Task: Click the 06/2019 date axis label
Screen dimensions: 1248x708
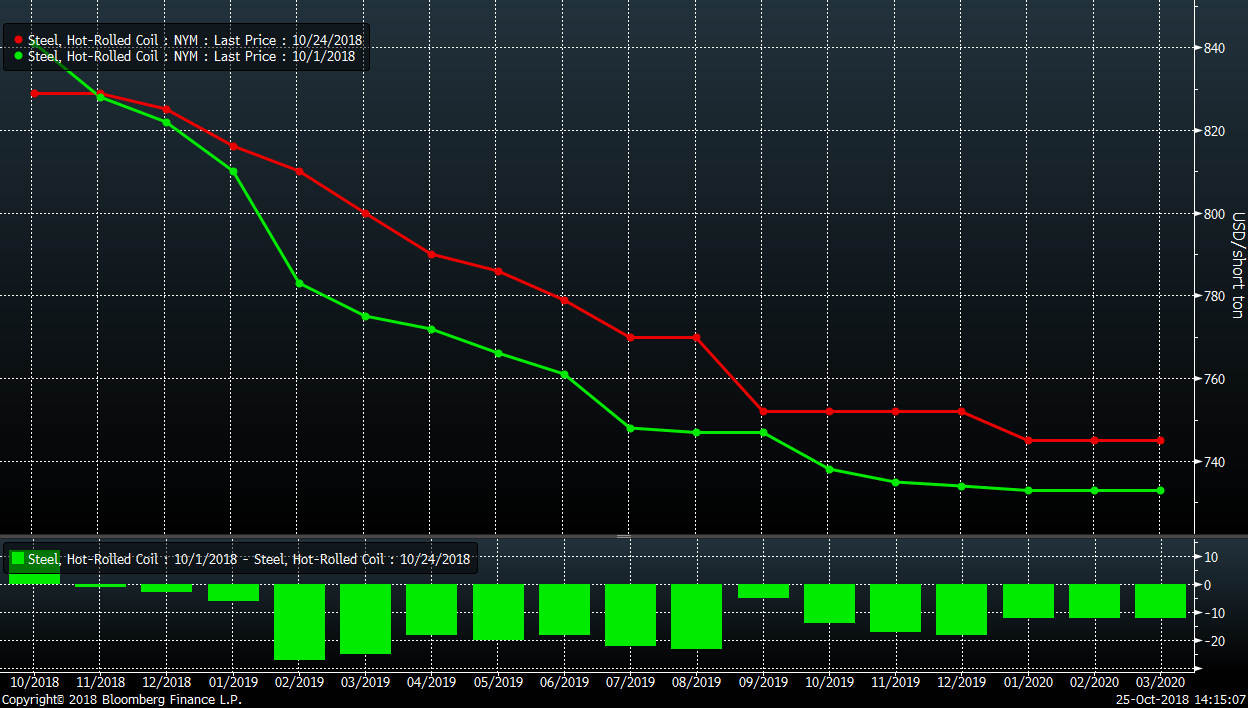Action: point(564,682)
